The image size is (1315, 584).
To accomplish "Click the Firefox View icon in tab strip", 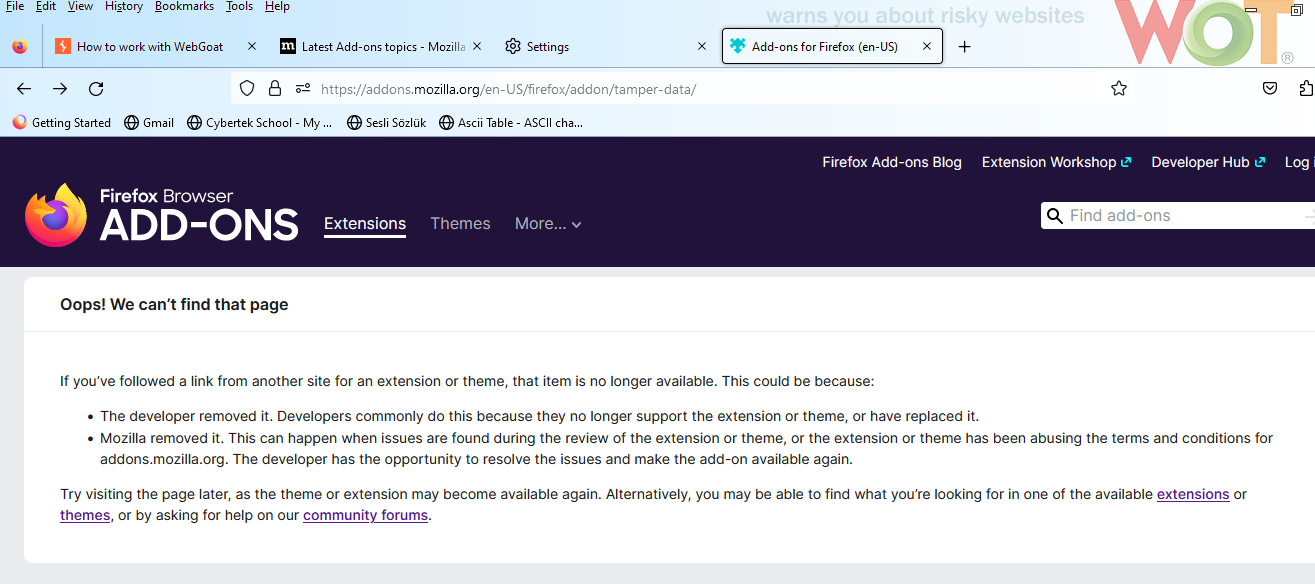I will (x=20, y=46).
